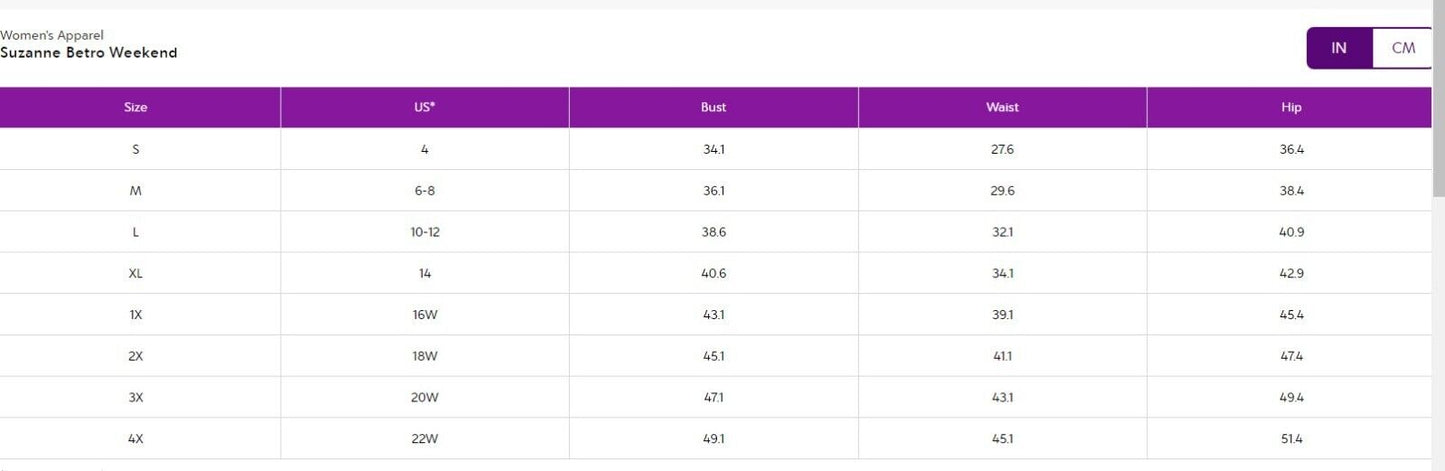
Task: Click the US* column header
Action: tap(425, 107)
